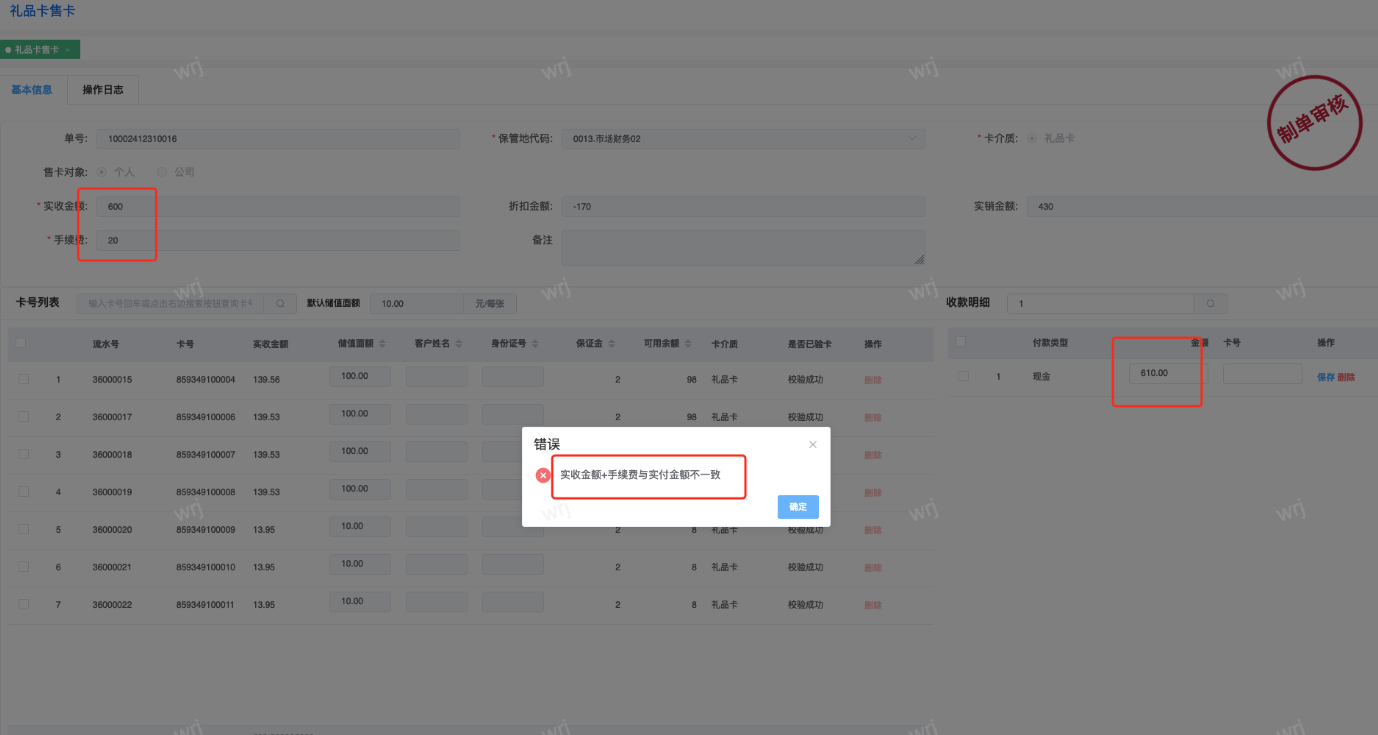Click 客户姓名 input for card 859349100006

[437, 414]
